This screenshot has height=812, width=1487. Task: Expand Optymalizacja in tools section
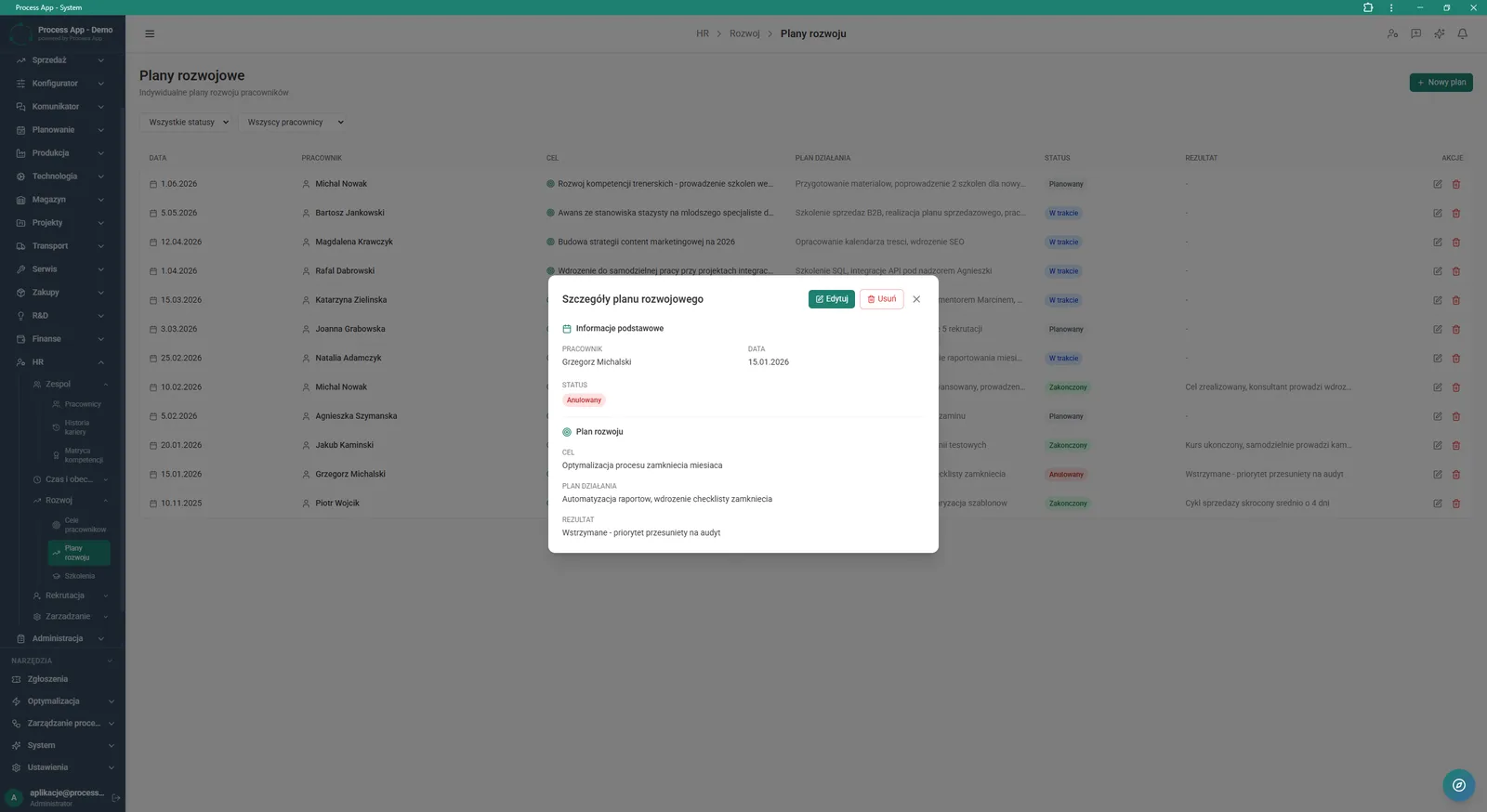pyautogui.click(x=60, y=701)
